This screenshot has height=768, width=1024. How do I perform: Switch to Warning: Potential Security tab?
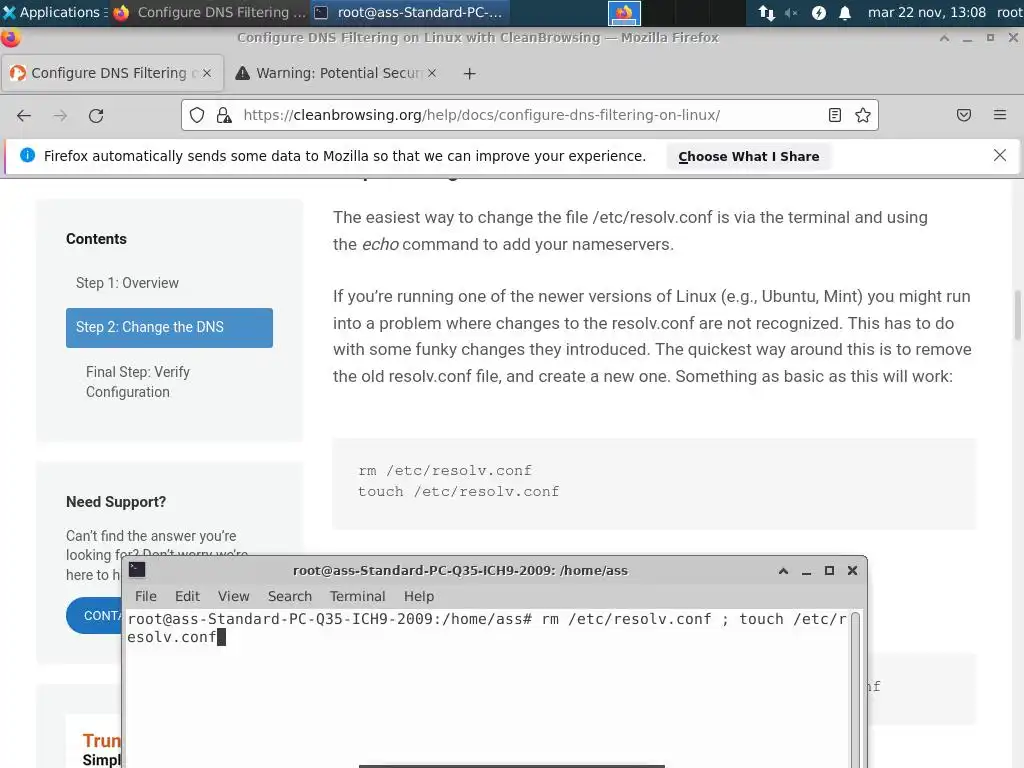tap(337, 73)
